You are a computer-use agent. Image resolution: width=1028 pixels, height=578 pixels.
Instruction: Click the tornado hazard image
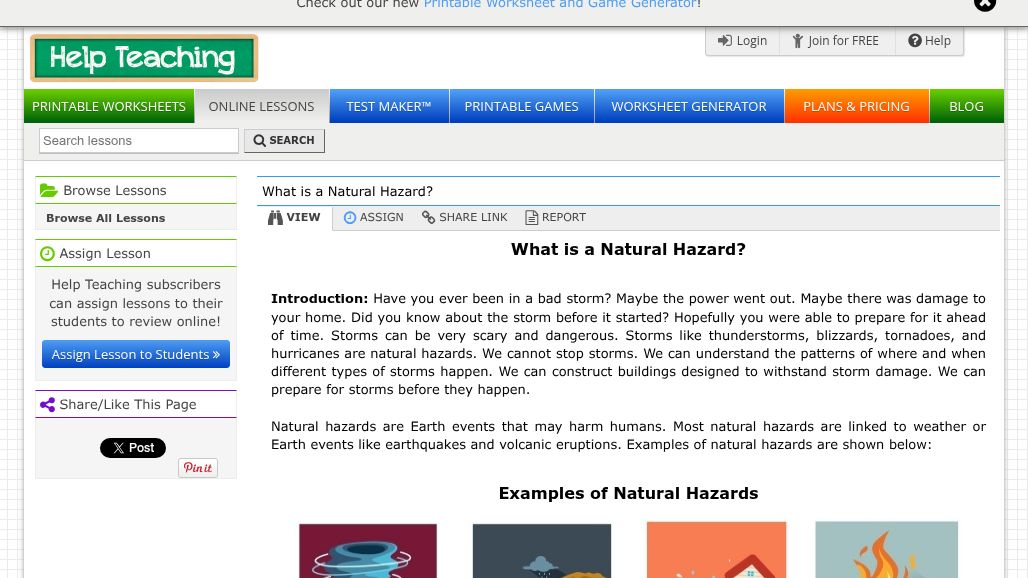[368, 550]
